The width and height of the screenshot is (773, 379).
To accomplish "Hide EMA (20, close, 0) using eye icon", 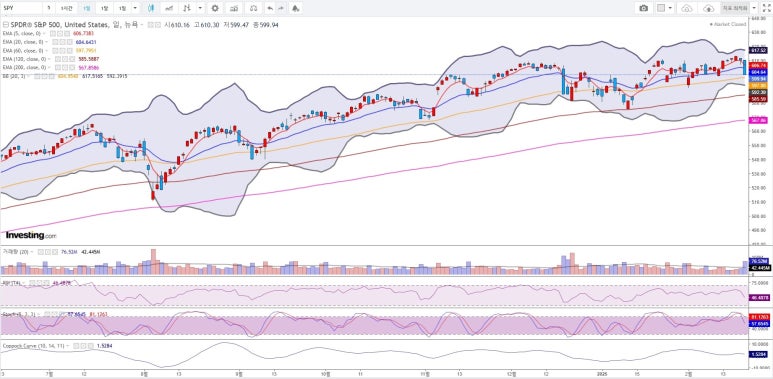I will [x=55, y=42].
